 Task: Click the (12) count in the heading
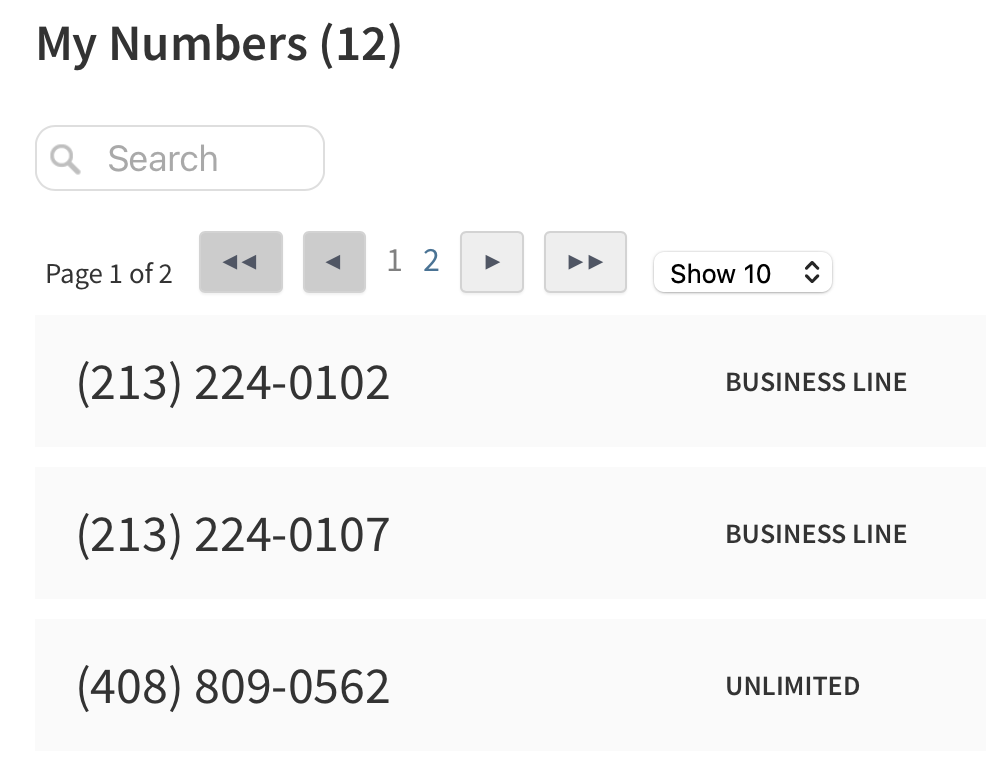(x=361, y=44)
